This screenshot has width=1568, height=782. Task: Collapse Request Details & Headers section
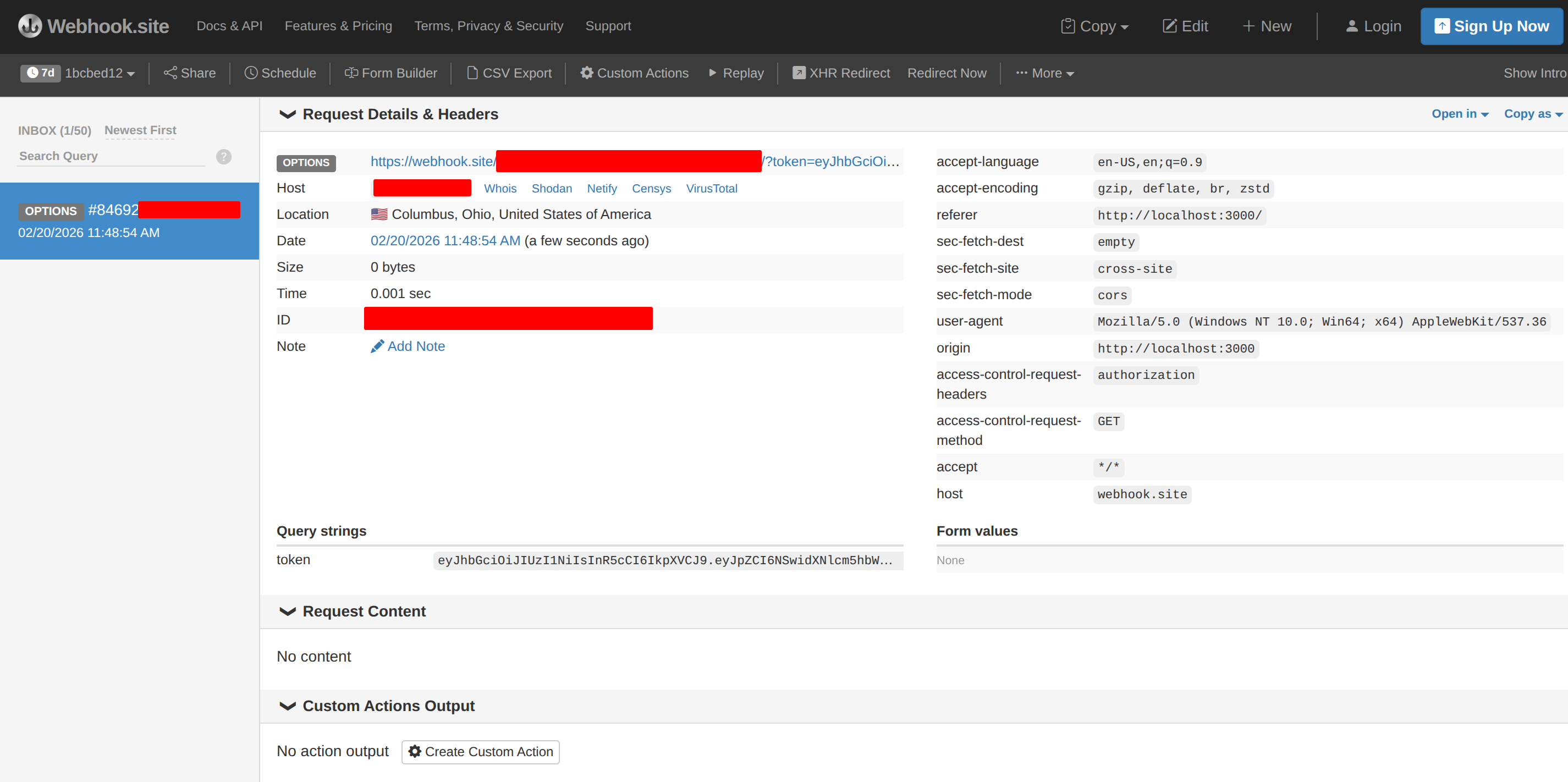click(x=287, y=114)
